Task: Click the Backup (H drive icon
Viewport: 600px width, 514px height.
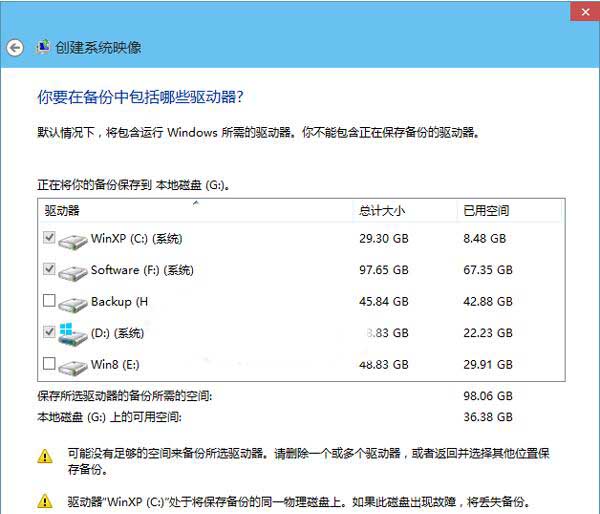Action: 73,304
